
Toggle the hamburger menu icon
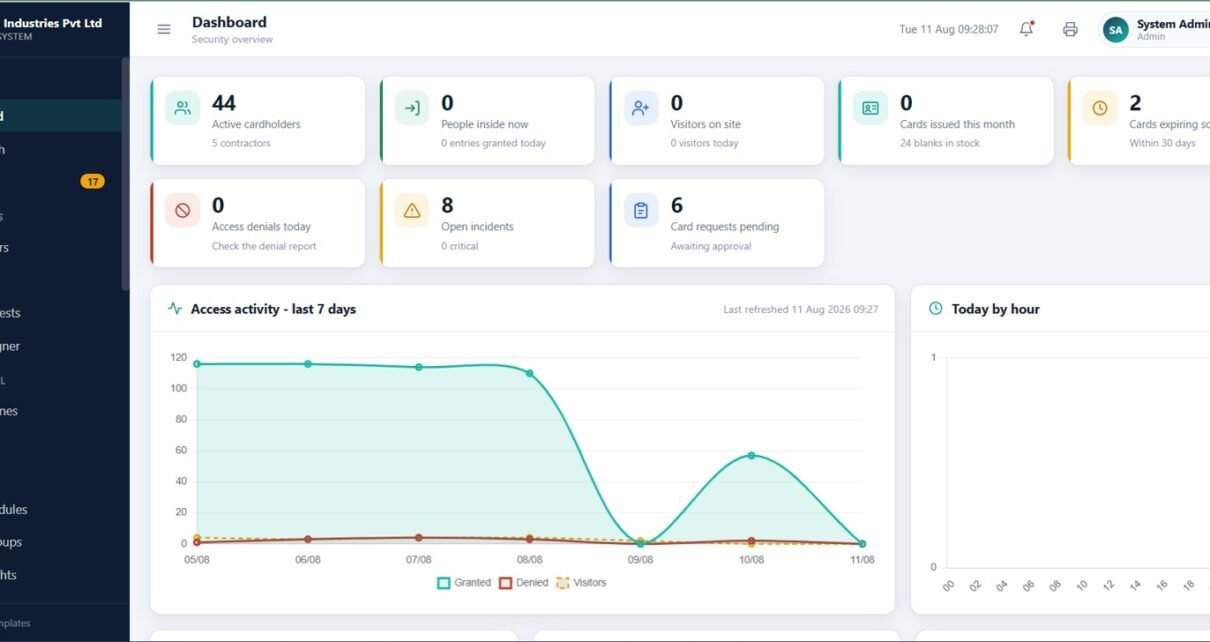[164, 29]
